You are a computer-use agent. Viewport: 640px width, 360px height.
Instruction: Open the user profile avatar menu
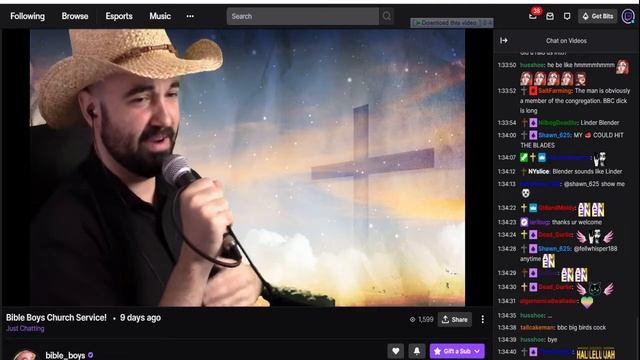(628, 16)
